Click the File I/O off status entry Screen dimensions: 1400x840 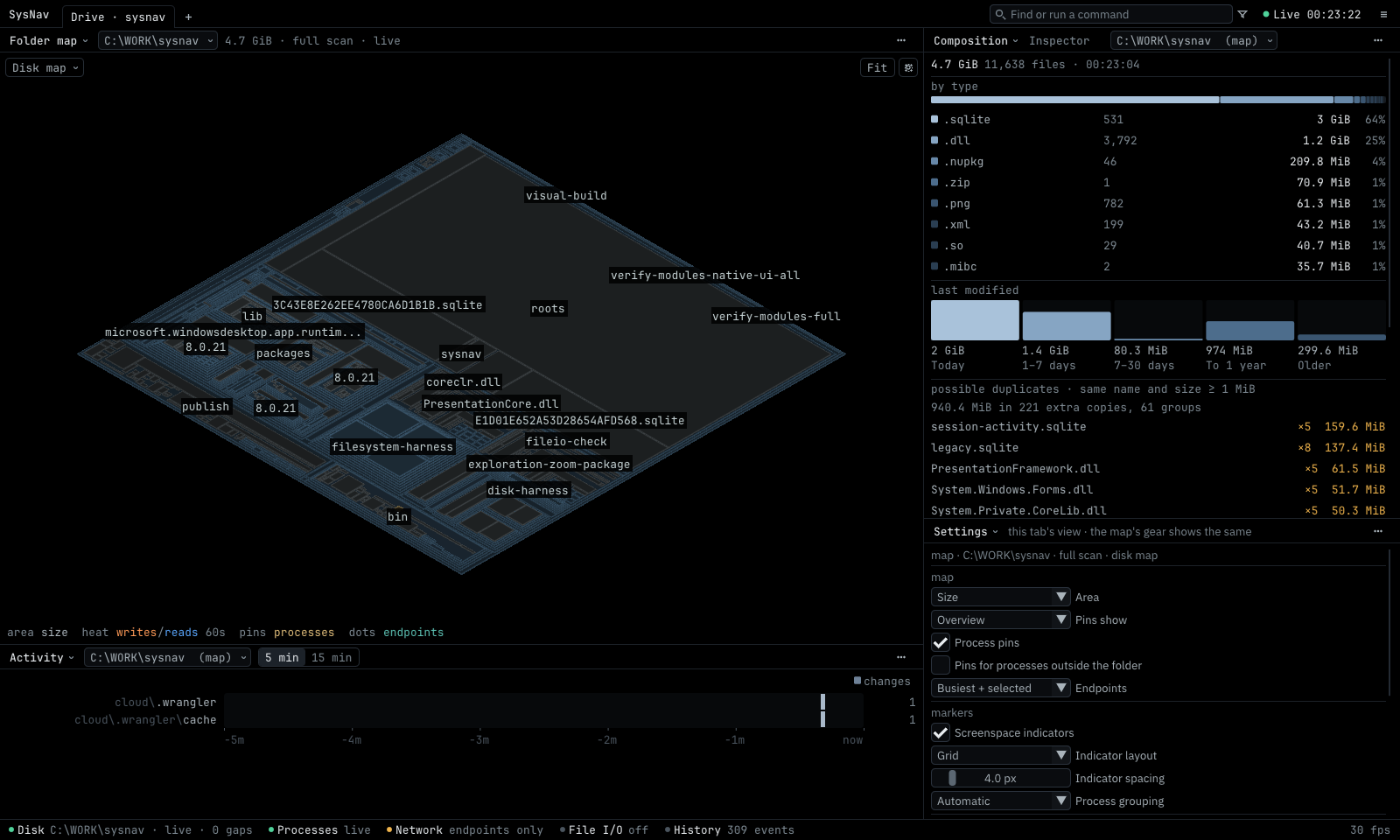(x=604, y=829)
